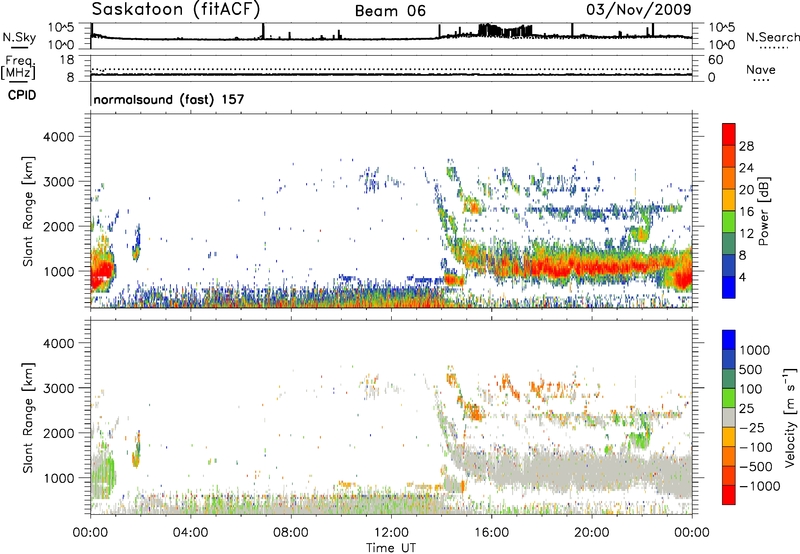This screenshot has width=800, height=554.
Task: Click the 'Time UT' axis title
Action: (x=391, y=548)
